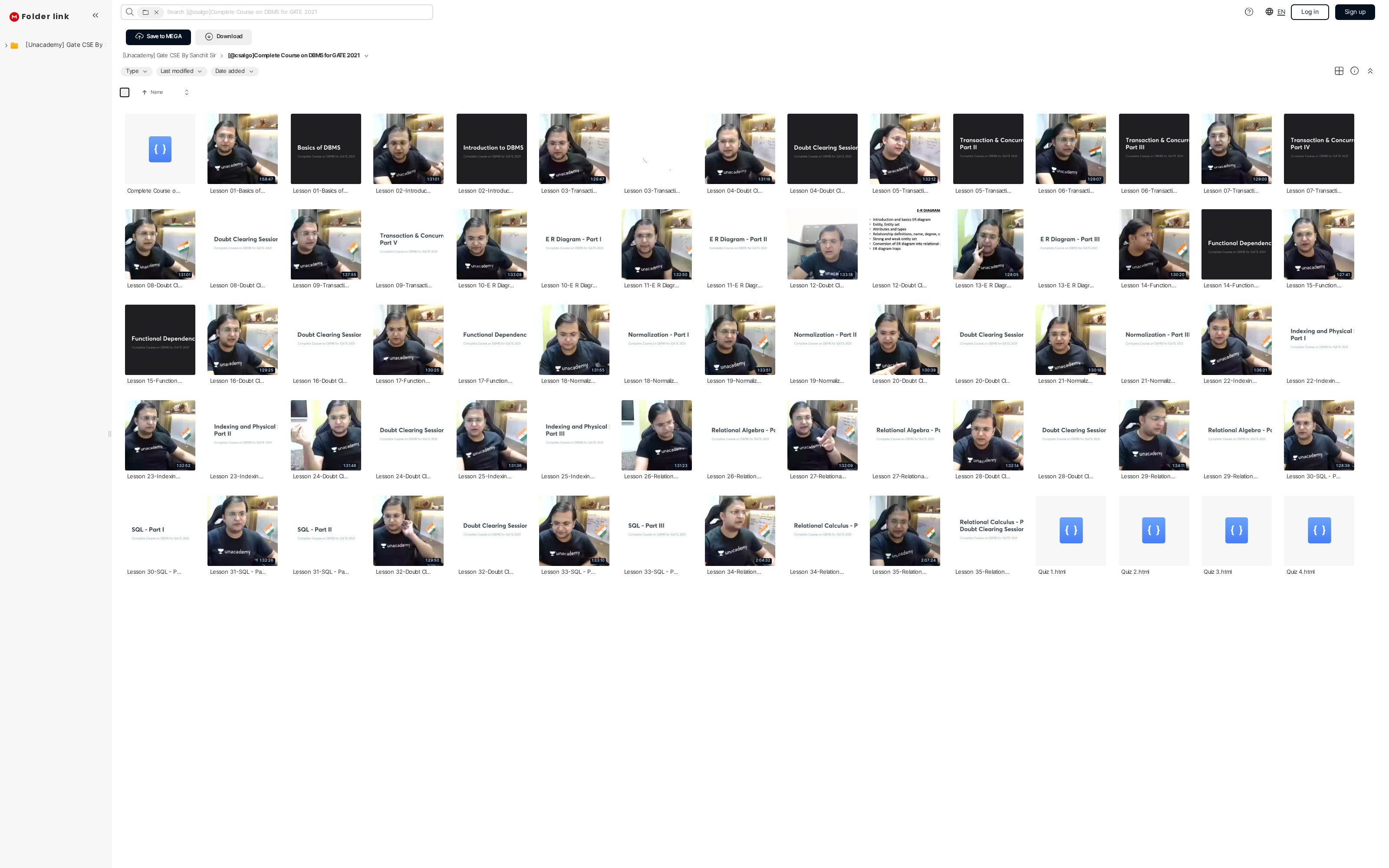Viewport: 1389px width, 868px height.
Task: Click the MEGA logo icon
Action: 14,16
